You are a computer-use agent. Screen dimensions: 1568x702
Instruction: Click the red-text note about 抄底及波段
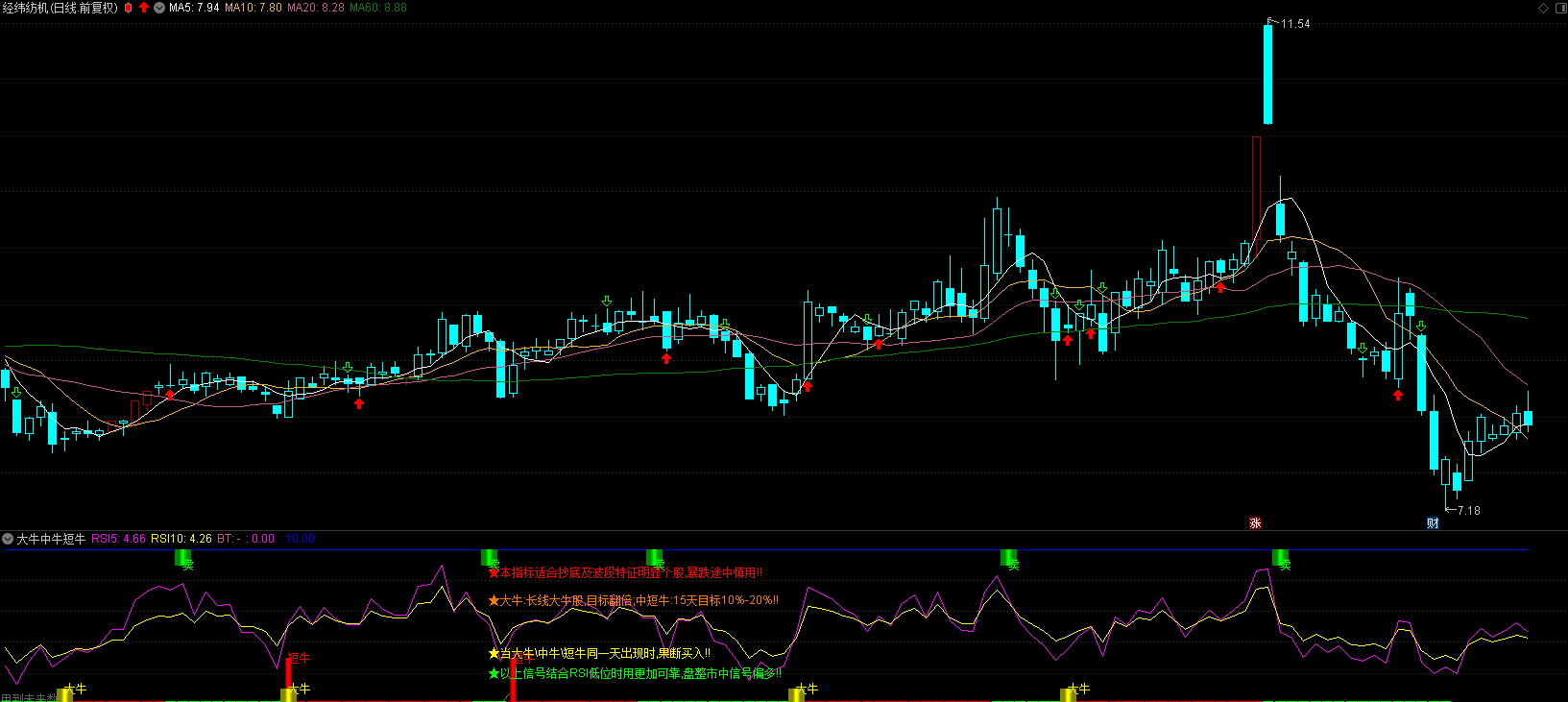[626, 572]
